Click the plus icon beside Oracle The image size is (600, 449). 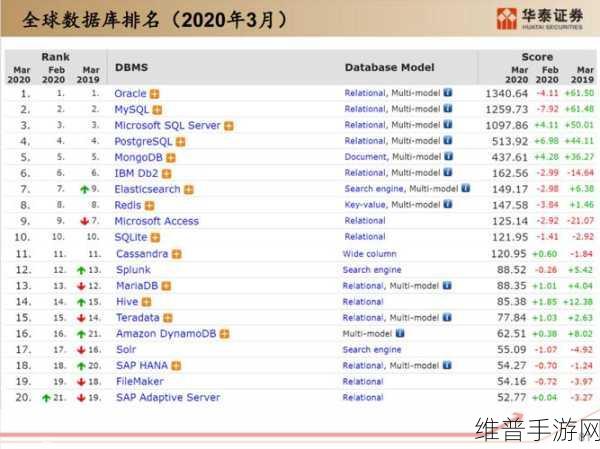154,94
